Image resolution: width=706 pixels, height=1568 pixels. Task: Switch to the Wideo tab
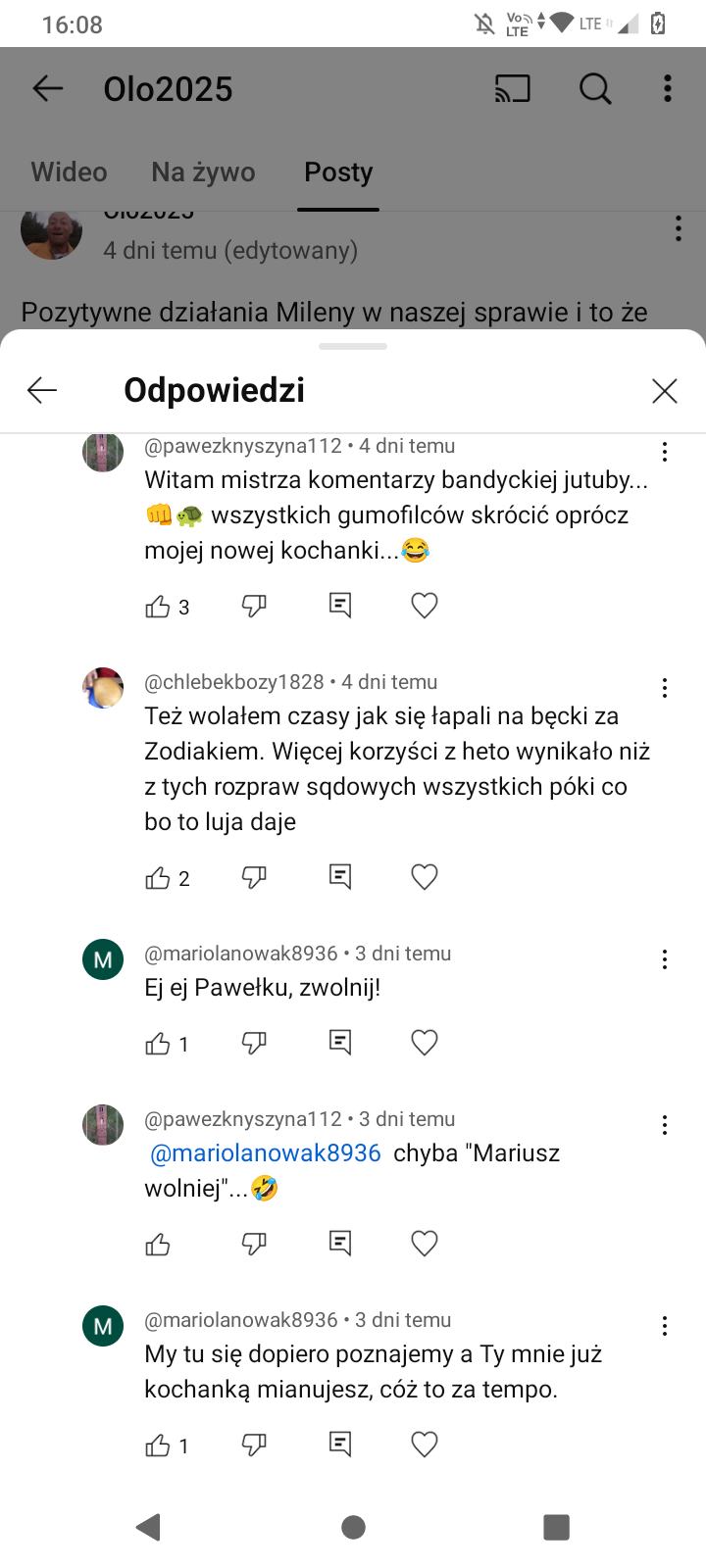click(70, 172)
